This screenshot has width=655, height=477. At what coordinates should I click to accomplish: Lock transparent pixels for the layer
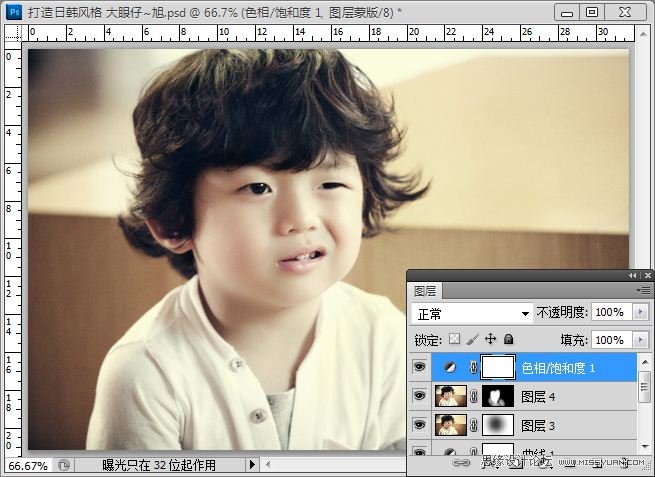(454, 339)
